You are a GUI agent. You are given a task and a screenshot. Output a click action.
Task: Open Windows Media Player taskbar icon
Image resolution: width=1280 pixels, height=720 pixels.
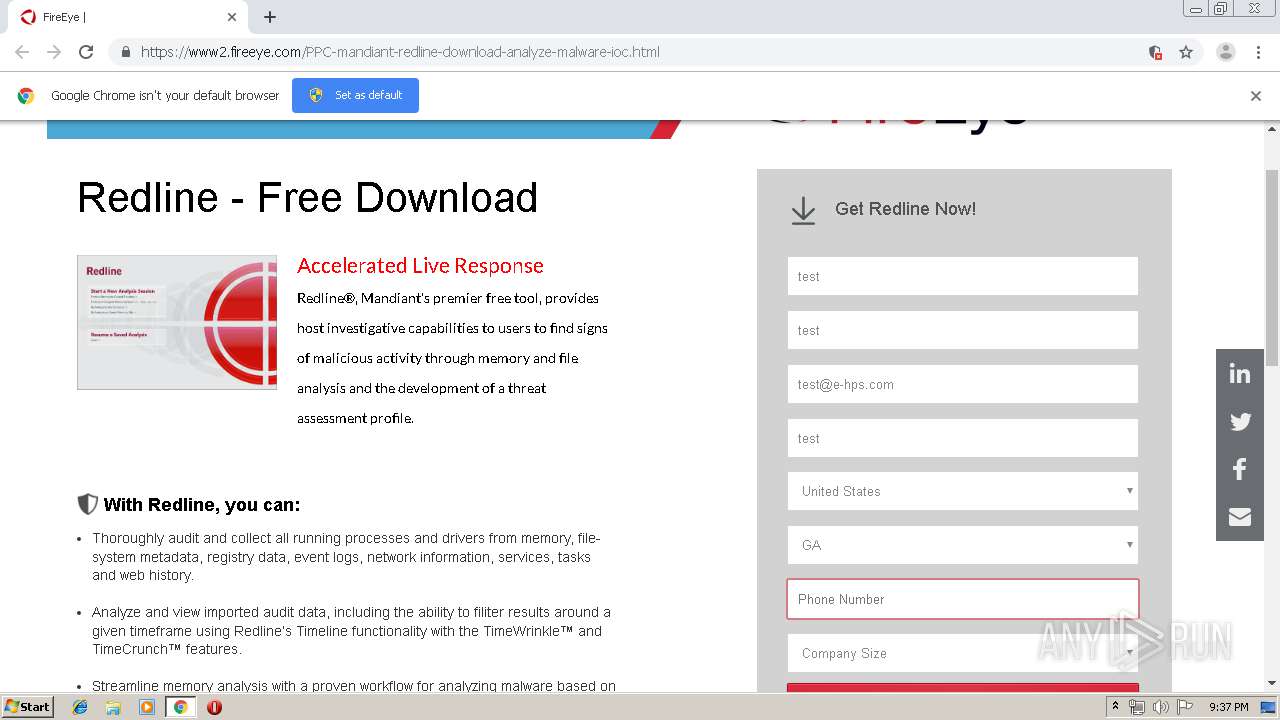coord(147,707)
